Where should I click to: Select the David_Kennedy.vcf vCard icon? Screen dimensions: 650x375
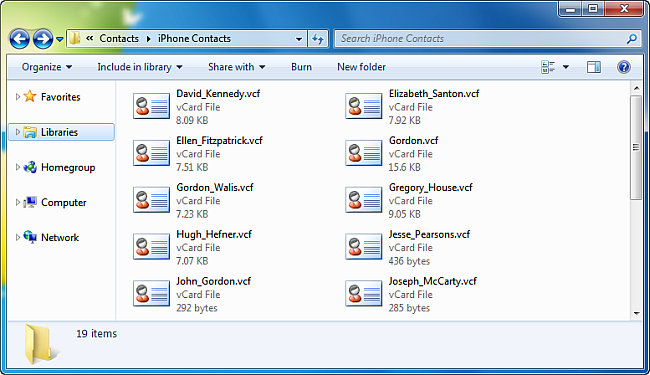(x=151, y=106)
